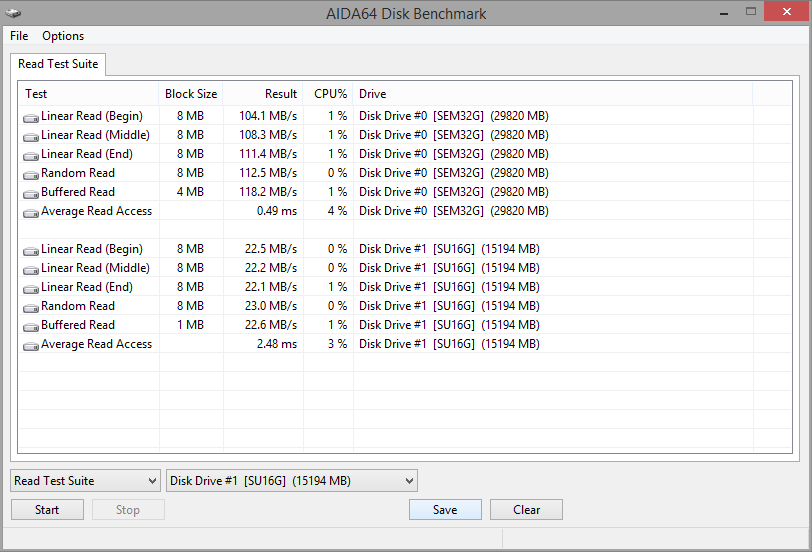The image size is (812, 552).
Task: Click drive icon for SU16G Linear Read (Begin)
Action: click(31, 251)
